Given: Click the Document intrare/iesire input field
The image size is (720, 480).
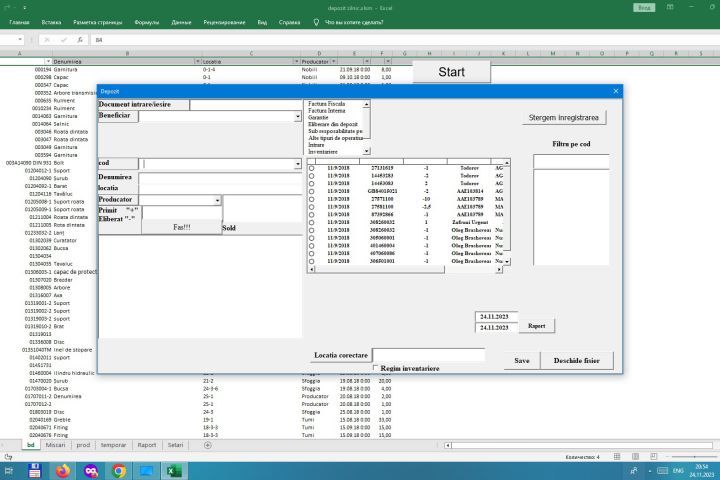Looking at the screenshot, I should pos(246,105).
